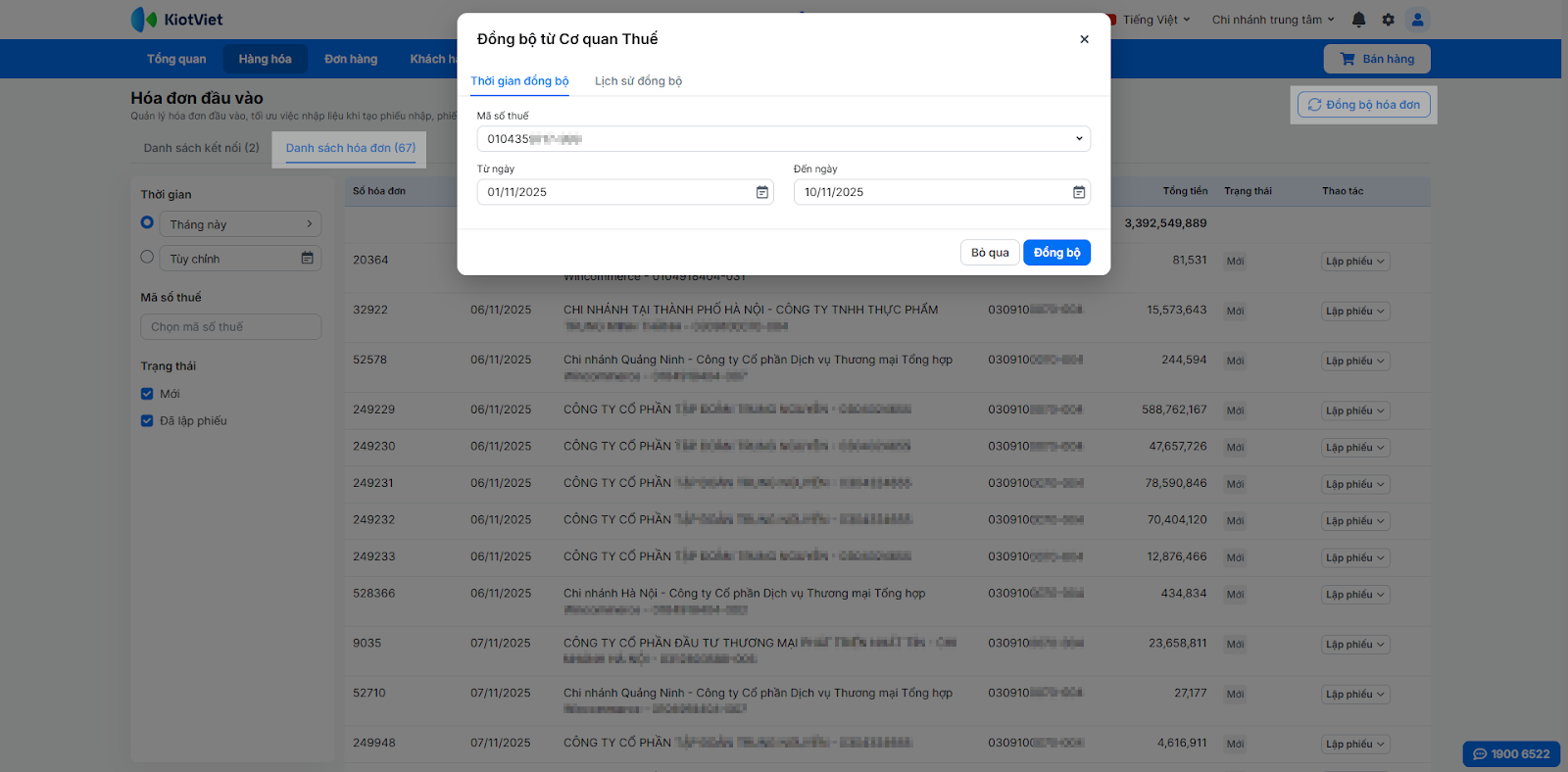Screen dimensions: 1568x772
Task: Click the amount 15,573,643
Action: click(1177, 310)
